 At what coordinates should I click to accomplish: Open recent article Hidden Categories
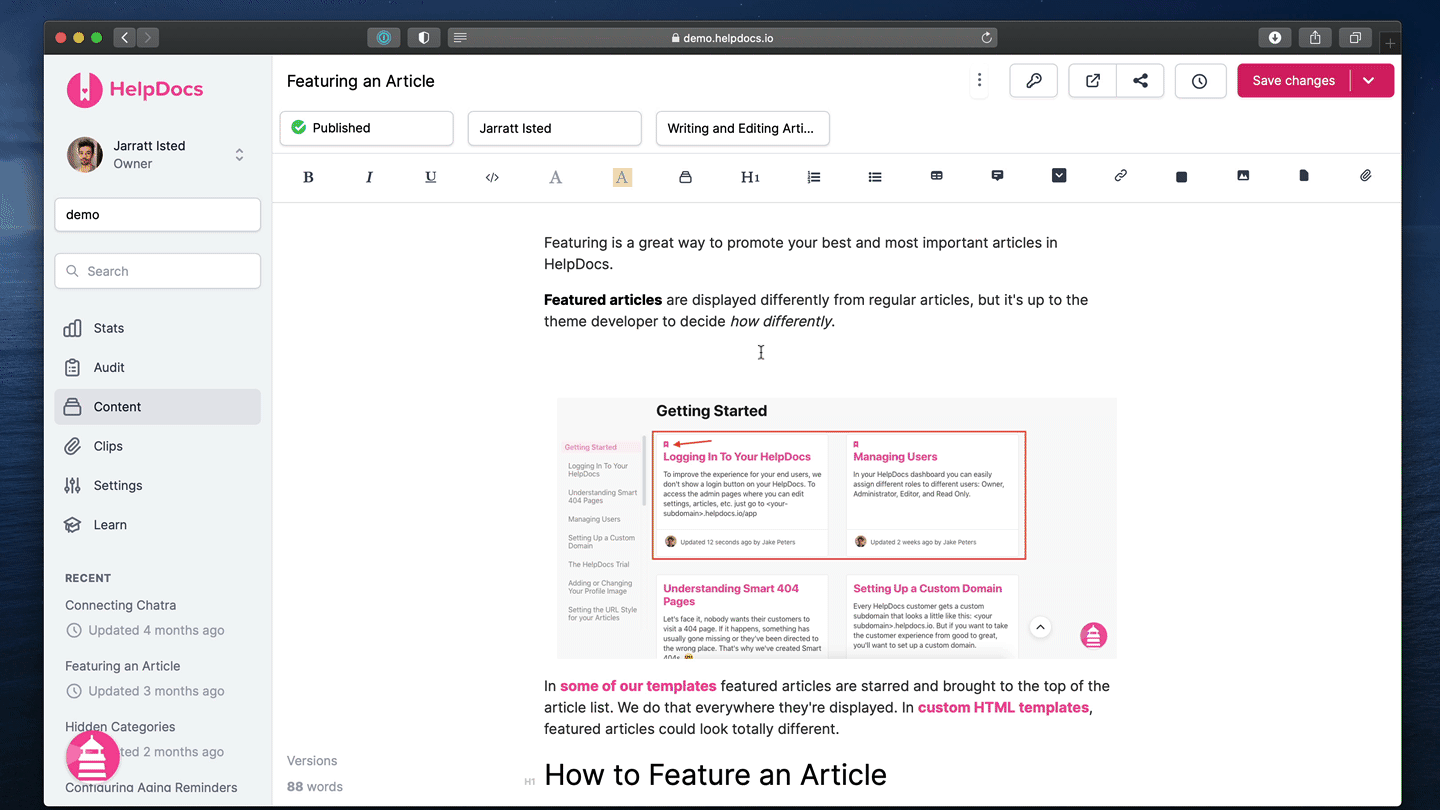120,727
